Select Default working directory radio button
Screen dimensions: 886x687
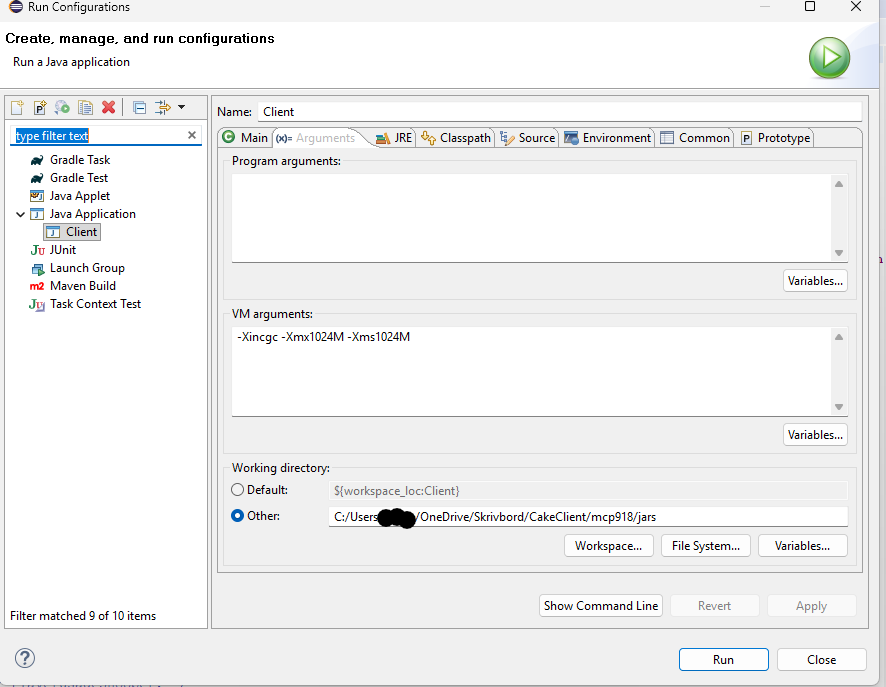237,490
